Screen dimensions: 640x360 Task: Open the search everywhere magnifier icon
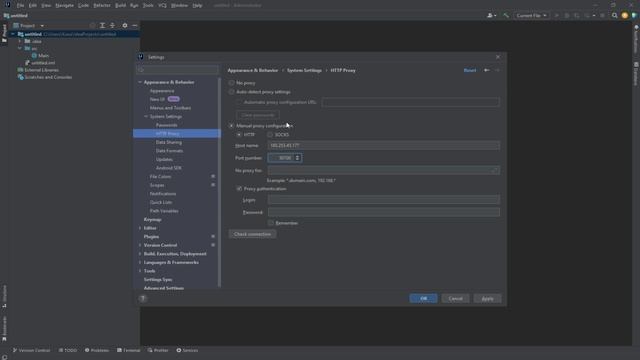(x=614, y=16)
